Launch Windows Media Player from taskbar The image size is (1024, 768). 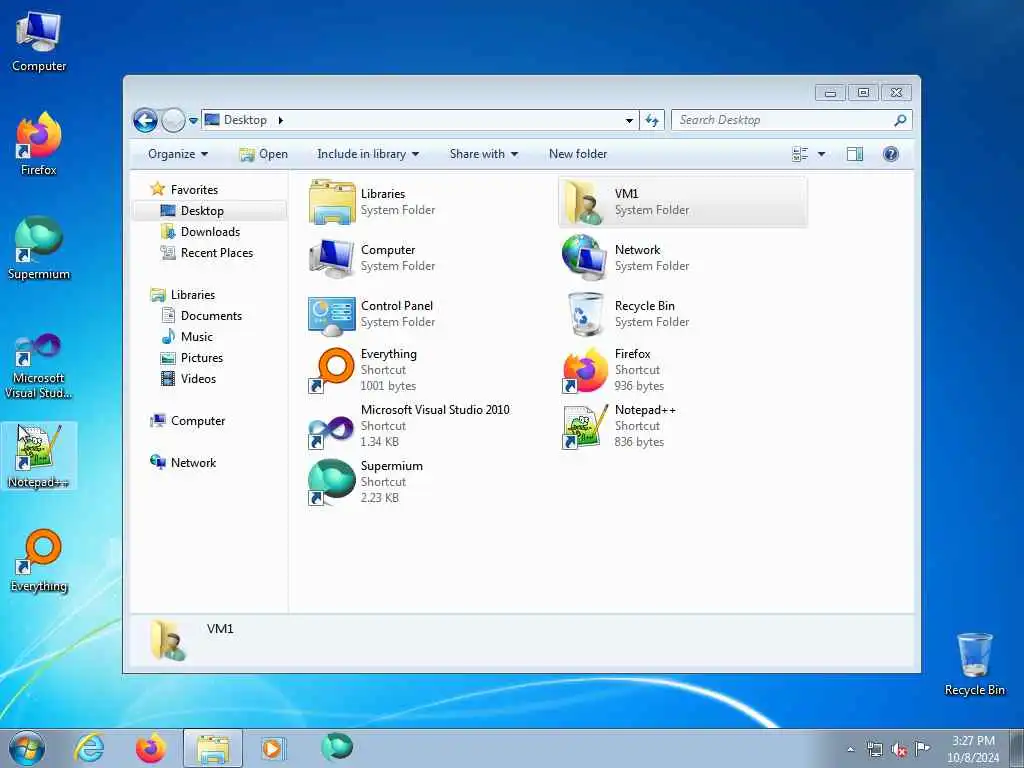pos(272,748)
